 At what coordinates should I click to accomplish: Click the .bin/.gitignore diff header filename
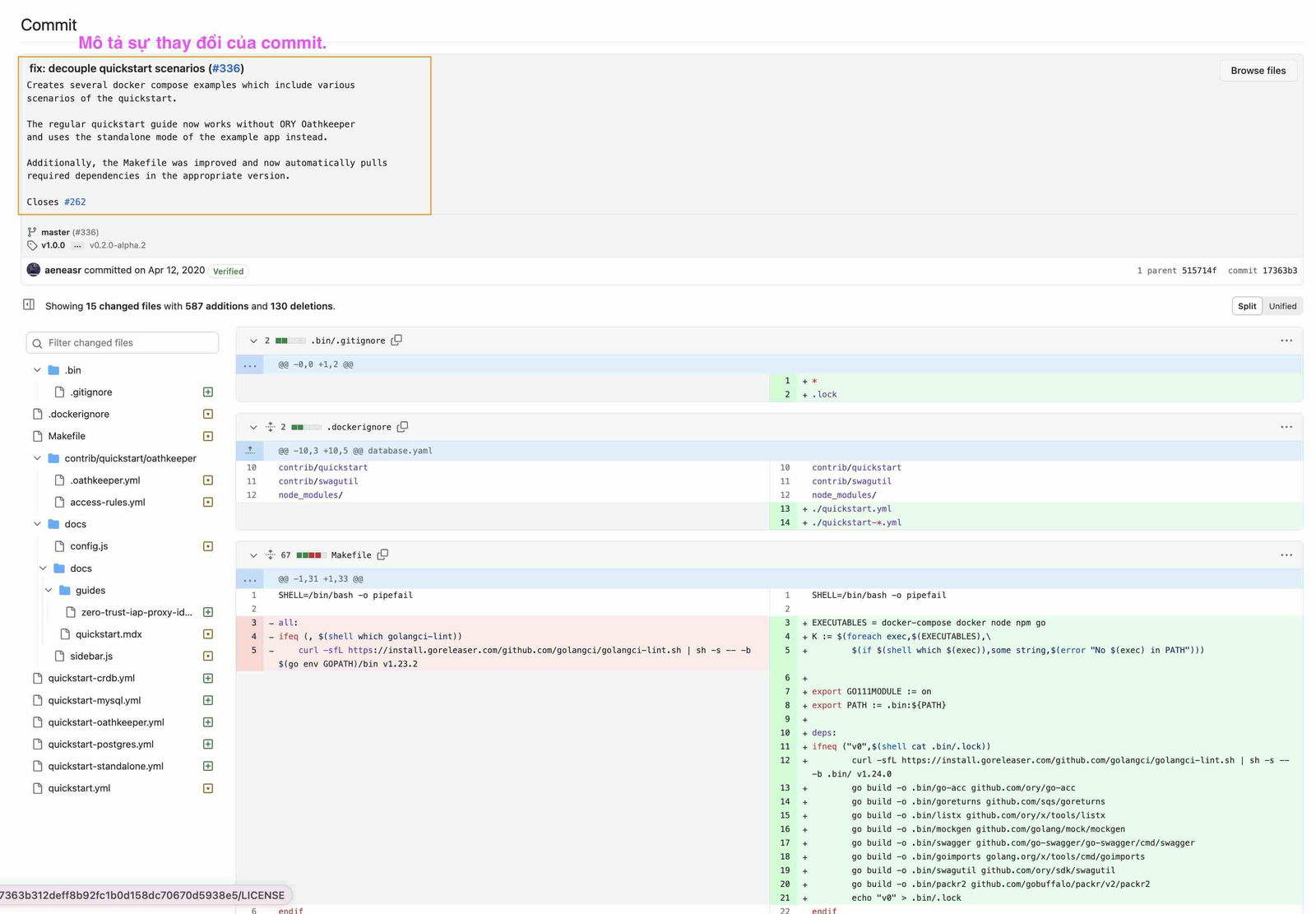[x=348, y=341]
